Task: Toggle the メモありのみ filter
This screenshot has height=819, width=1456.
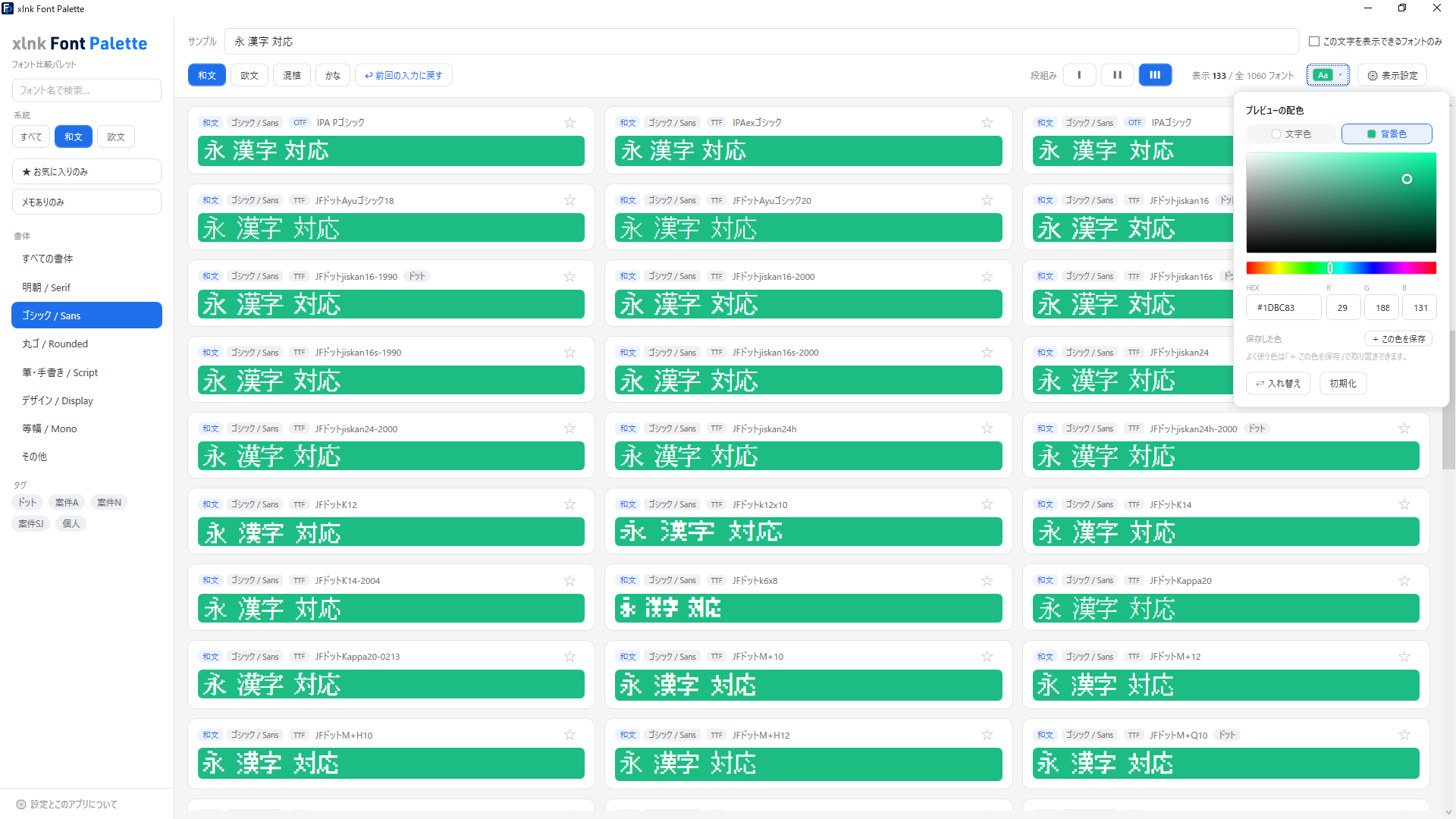Action: (x=86, y=202)
